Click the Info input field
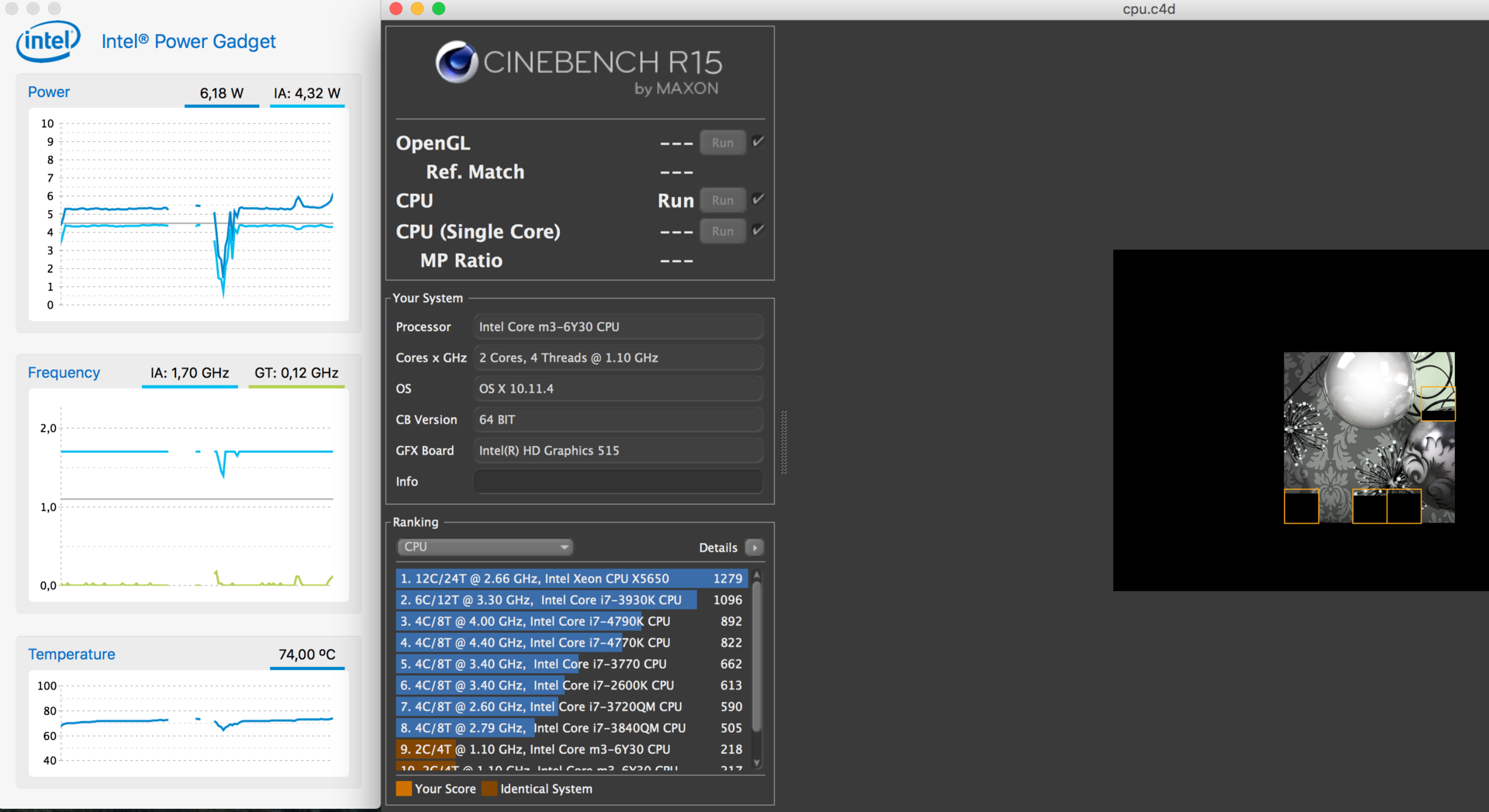 [x=618, y=482]
